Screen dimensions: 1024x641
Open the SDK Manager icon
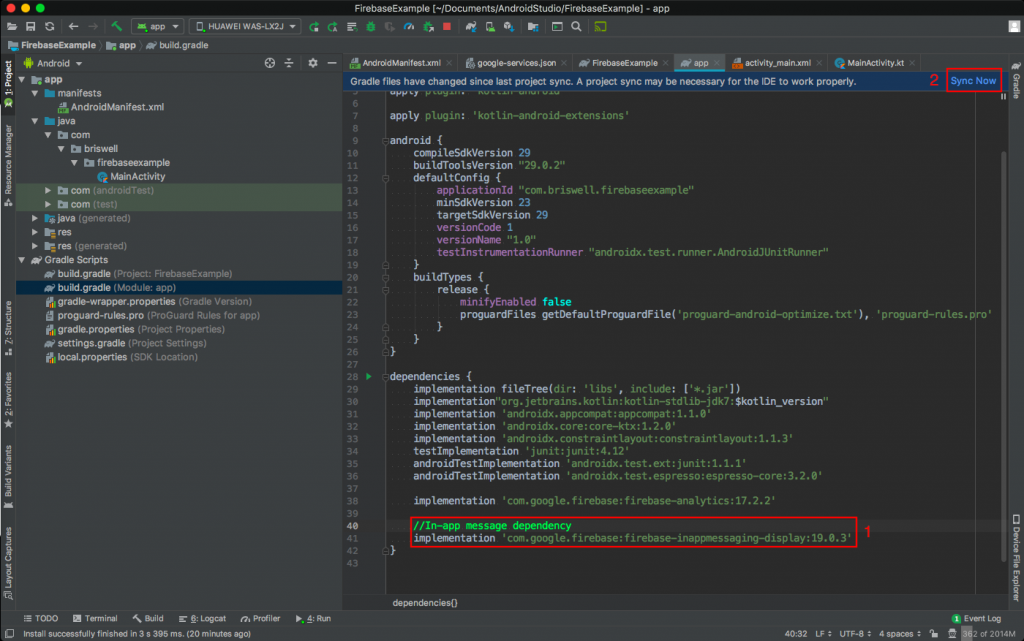click(509, 27)
